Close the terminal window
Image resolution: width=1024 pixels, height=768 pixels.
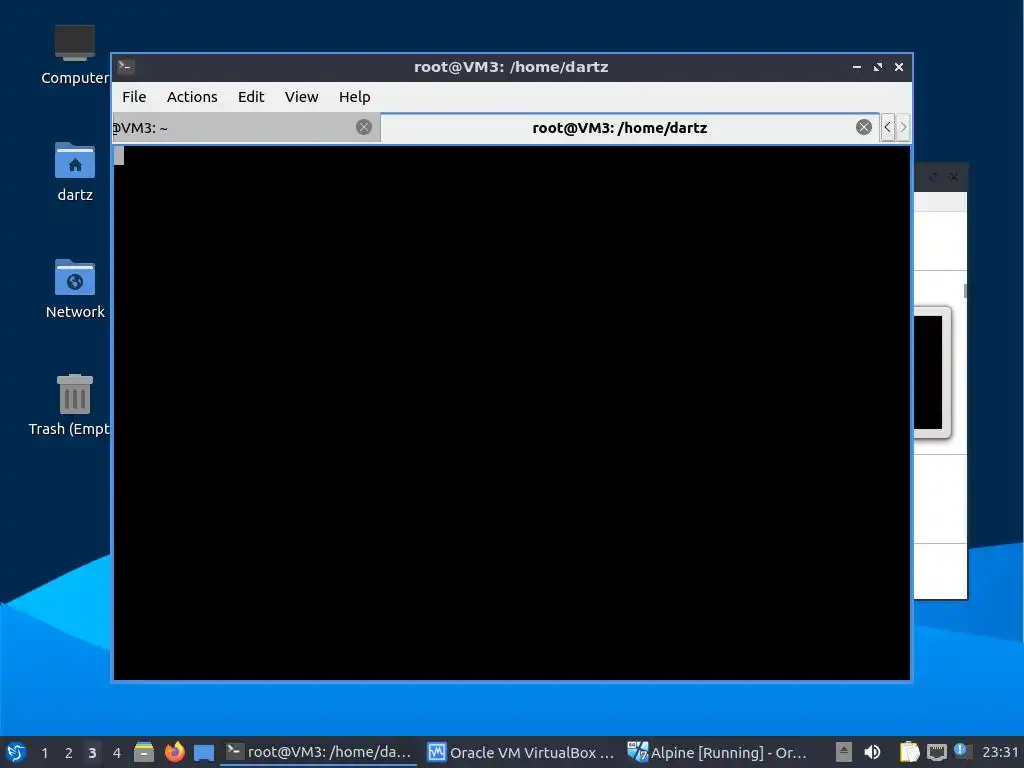[x=899, y=67]
